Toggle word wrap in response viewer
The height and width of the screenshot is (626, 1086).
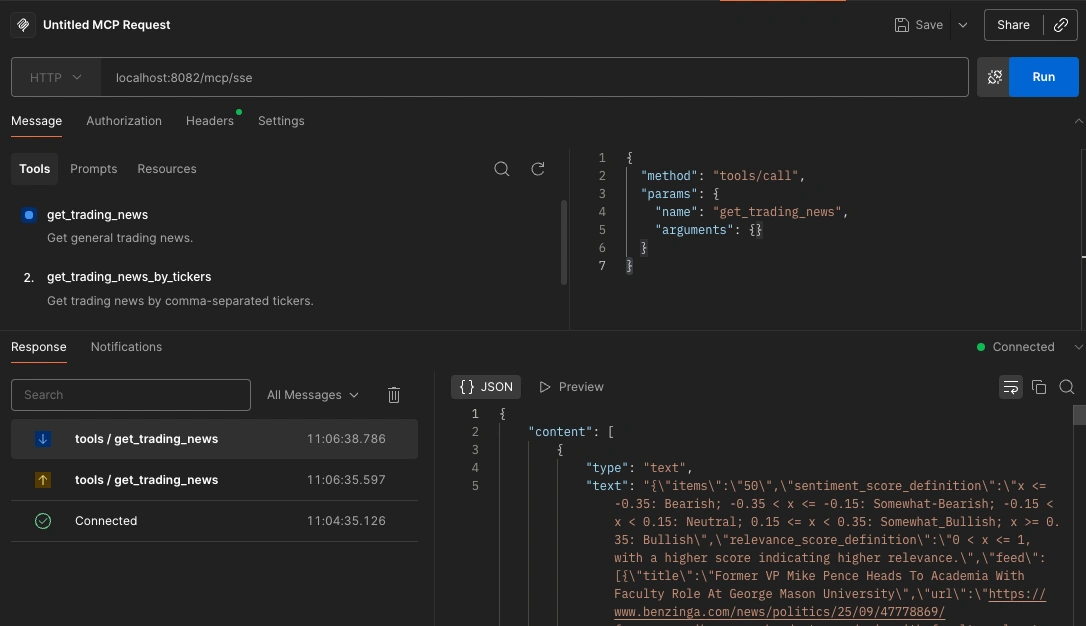pyautogui.click(x=1010, y=387)
